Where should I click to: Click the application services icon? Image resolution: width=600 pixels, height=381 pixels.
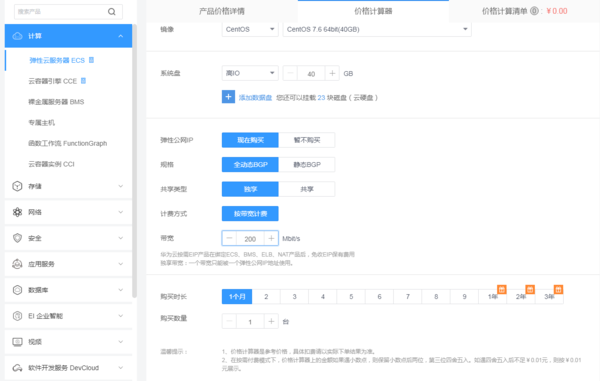pos(17,264)
